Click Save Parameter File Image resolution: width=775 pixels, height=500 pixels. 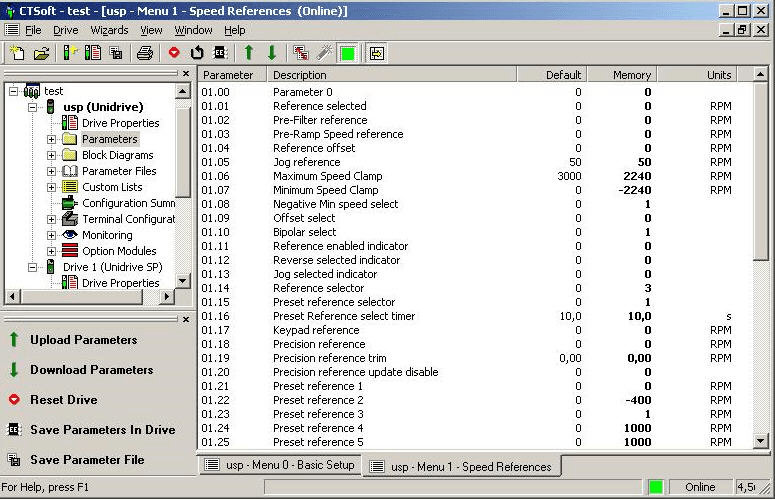pos(87,460)
